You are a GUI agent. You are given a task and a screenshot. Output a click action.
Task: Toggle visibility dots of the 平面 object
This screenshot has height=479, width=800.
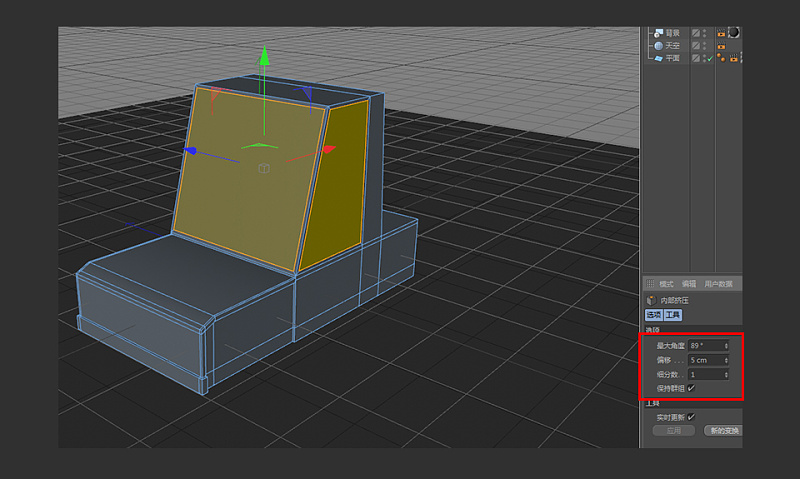(x=705, y=58)
